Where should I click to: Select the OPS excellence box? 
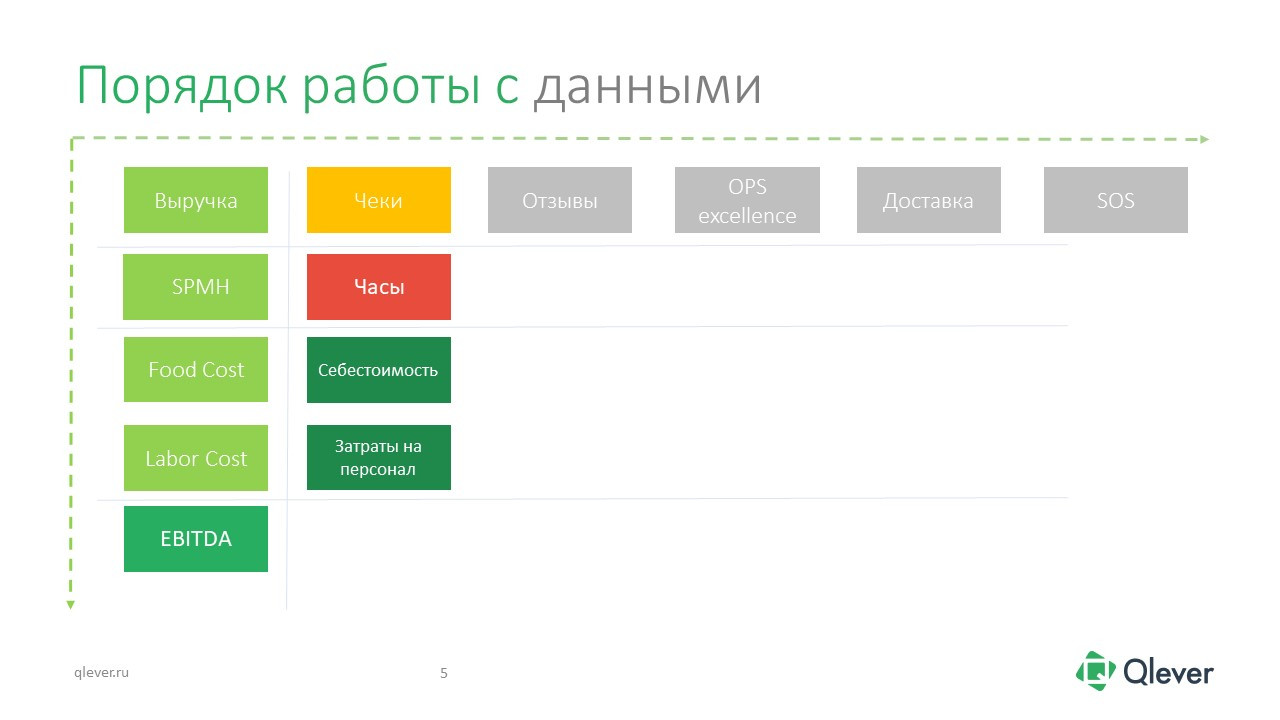point(747,200)
